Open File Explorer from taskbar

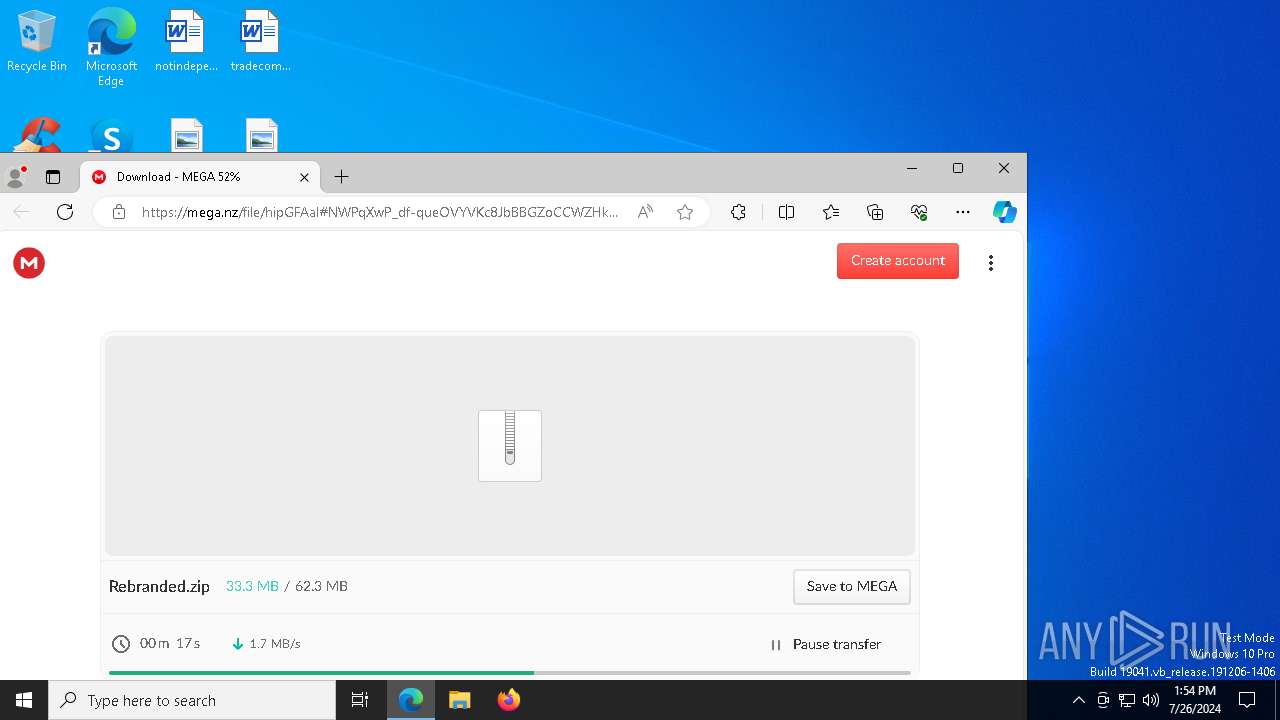tap(459, 700)
